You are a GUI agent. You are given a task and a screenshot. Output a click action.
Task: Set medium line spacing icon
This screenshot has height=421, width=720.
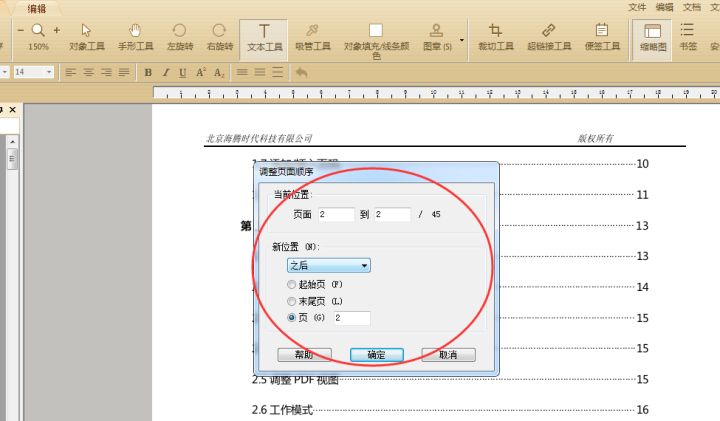click(x=260, y=72)
